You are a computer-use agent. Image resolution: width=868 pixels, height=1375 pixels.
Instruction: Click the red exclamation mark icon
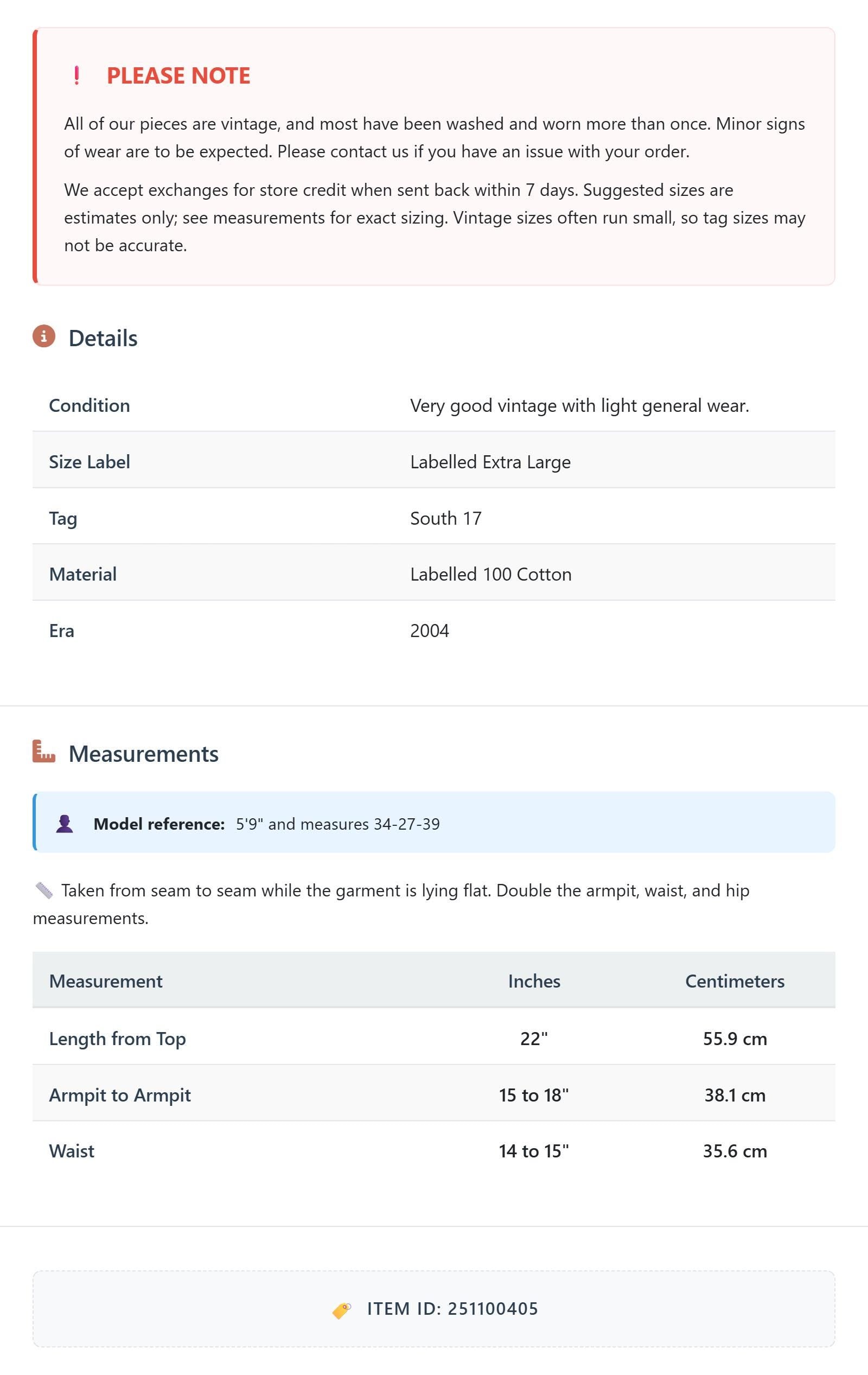click(76, 75)
